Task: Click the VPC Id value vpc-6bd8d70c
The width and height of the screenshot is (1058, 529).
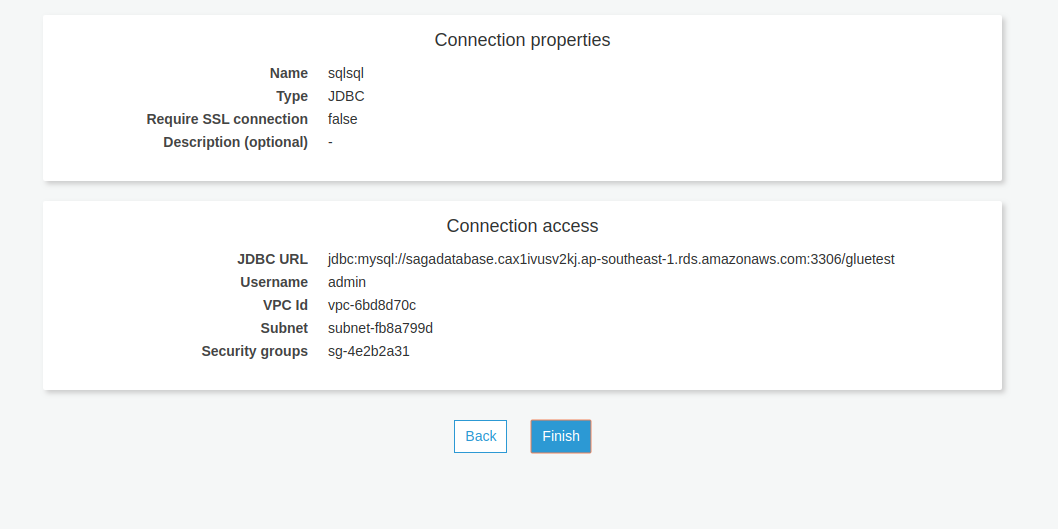Action: (x=372, y=305)
